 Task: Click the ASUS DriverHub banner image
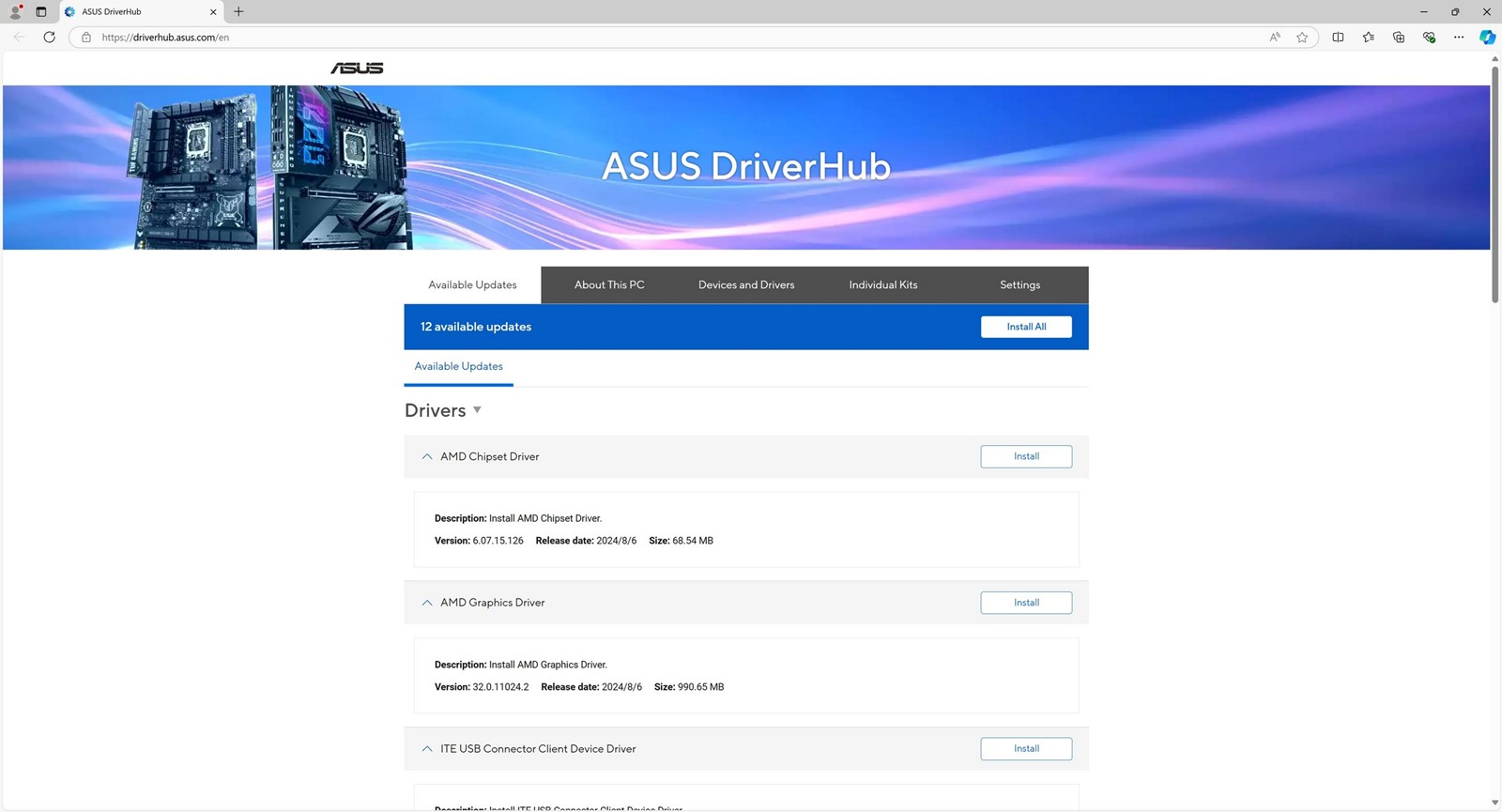[x=746, y=167]
